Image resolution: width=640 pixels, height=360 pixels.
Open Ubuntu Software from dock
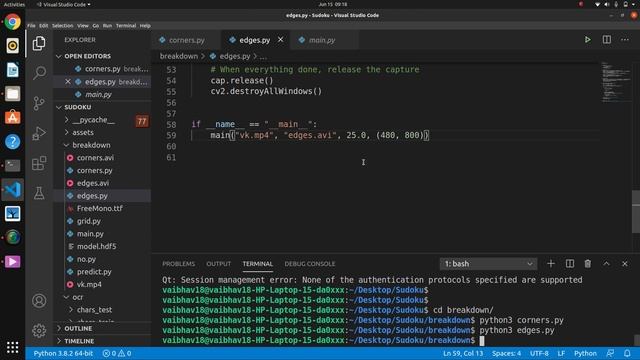coord(13,118)
